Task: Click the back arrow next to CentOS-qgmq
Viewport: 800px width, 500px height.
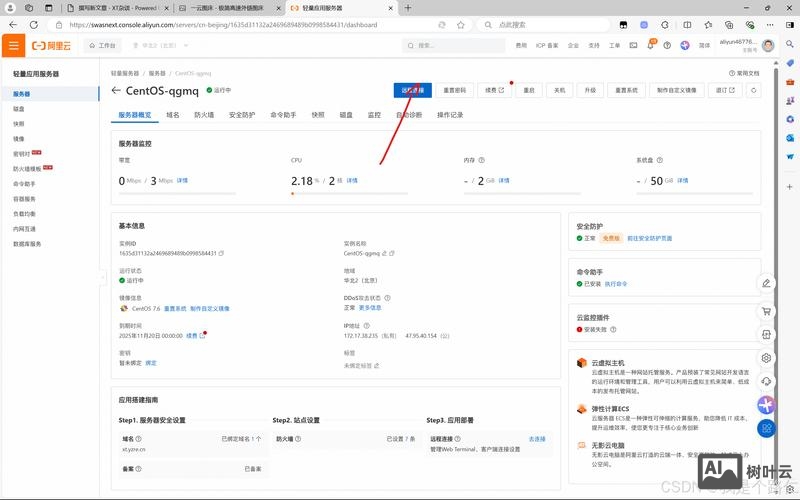Action: pos(116,90)
